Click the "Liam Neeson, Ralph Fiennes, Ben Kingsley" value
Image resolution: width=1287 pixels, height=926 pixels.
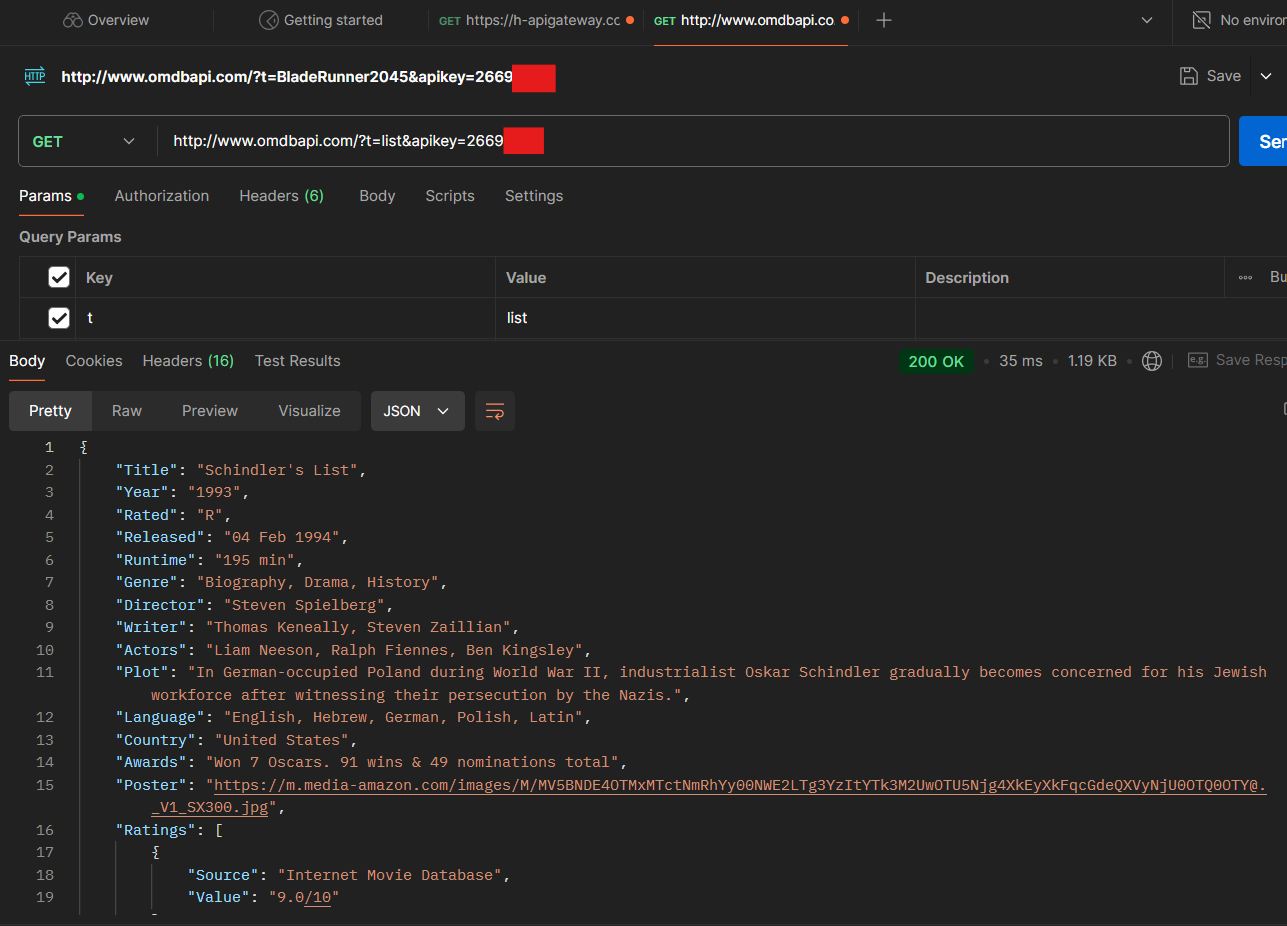pyautogui.click(x=395, y=650)
